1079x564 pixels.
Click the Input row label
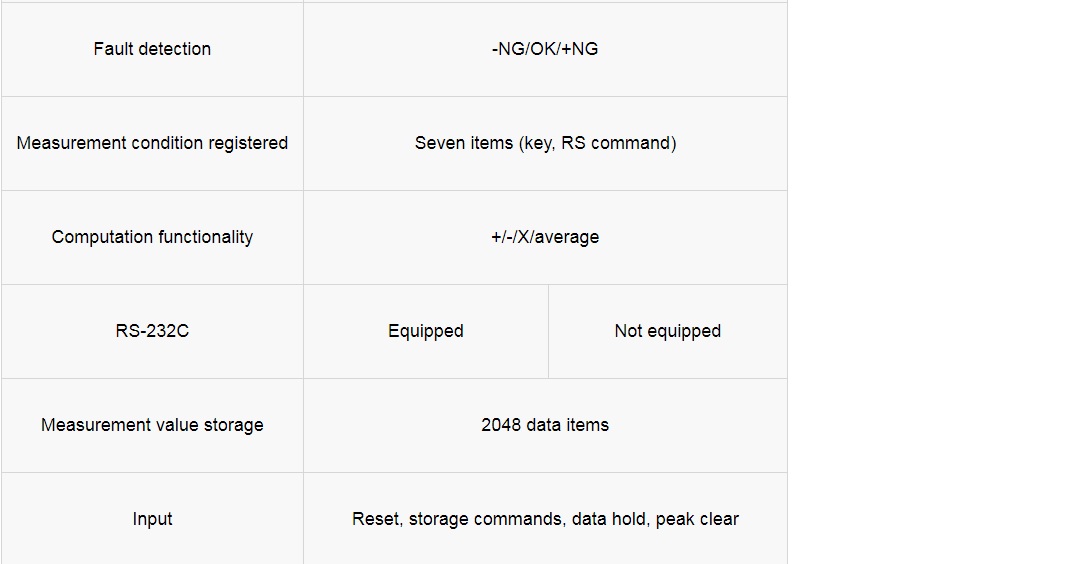[x=152, y=519]
